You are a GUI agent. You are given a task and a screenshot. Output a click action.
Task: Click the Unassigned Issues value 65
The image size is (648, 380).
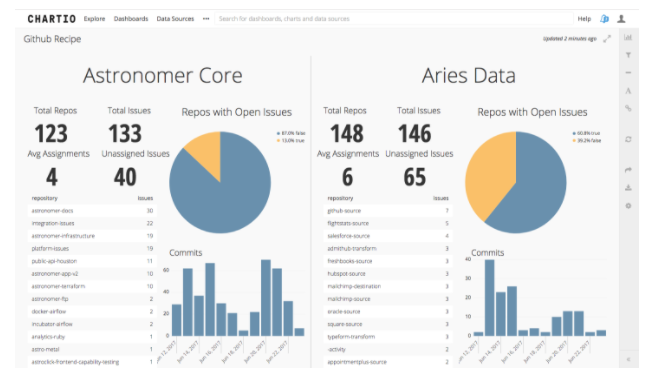[x=415, y=177]
